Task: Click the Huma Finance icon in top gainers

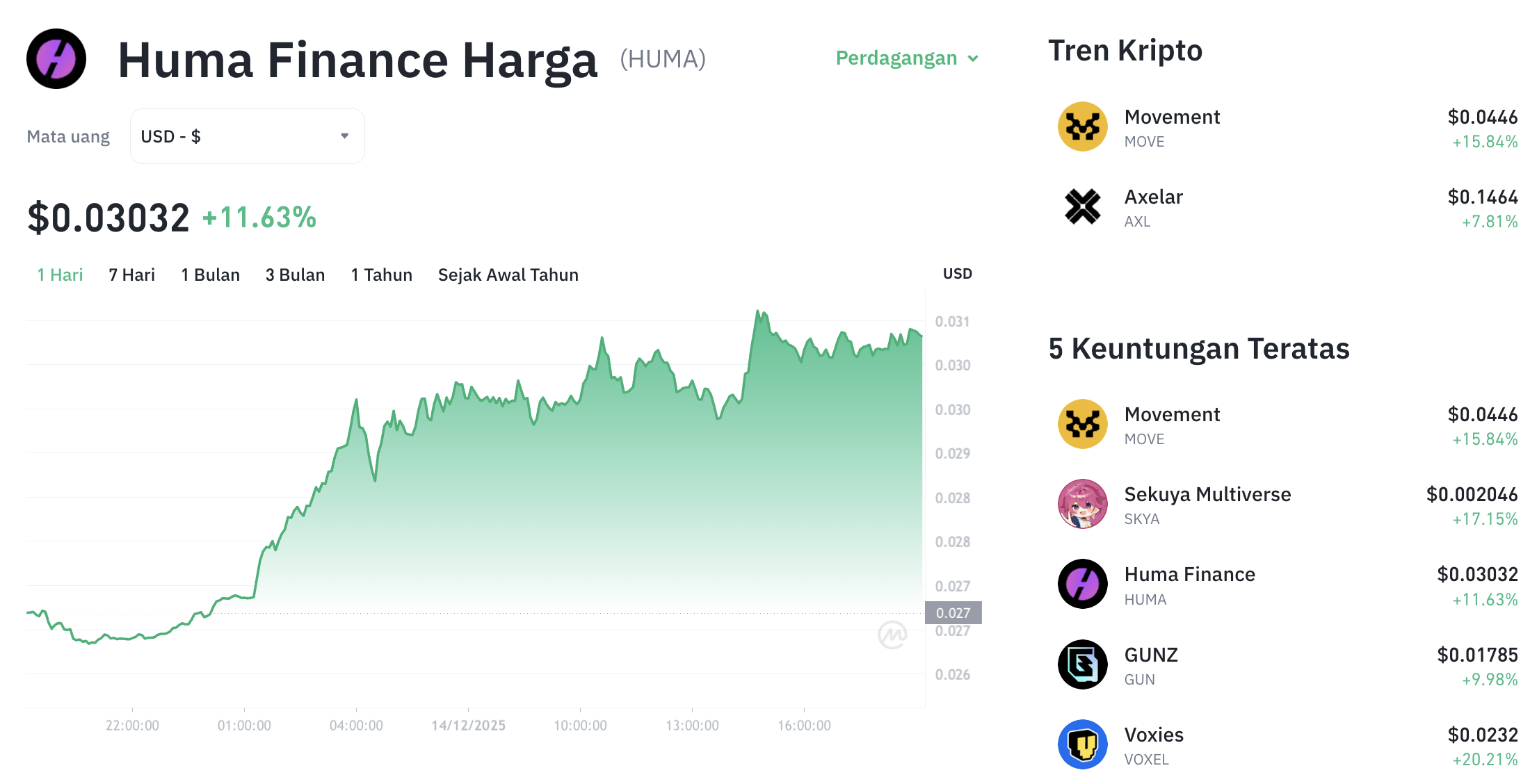Action: 1082,584
